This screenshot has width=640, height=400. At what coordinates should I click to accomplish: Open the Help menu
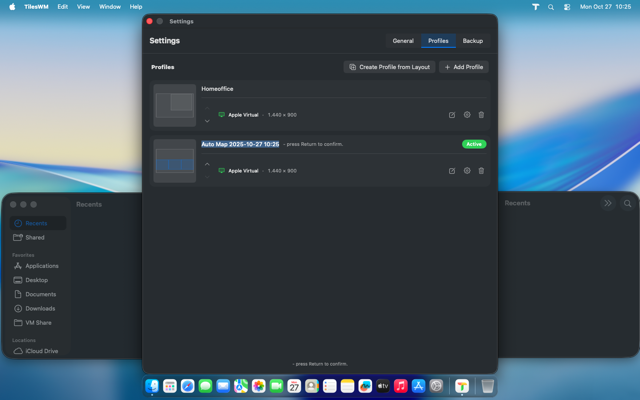(x=136, y=7)
